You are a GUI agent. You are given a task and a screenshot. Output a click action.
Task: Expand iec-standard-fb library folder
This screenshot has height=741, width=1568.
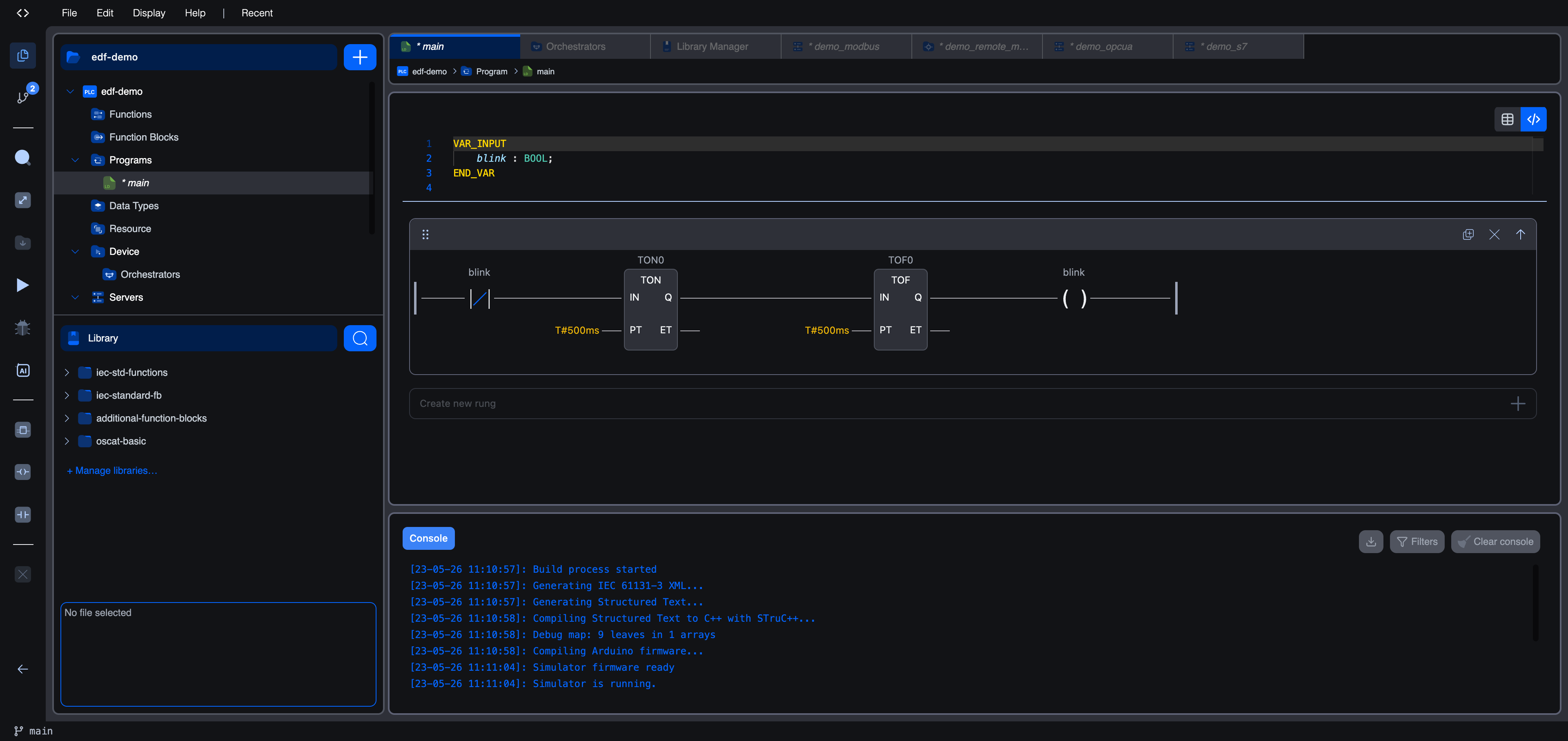point(67,395)
